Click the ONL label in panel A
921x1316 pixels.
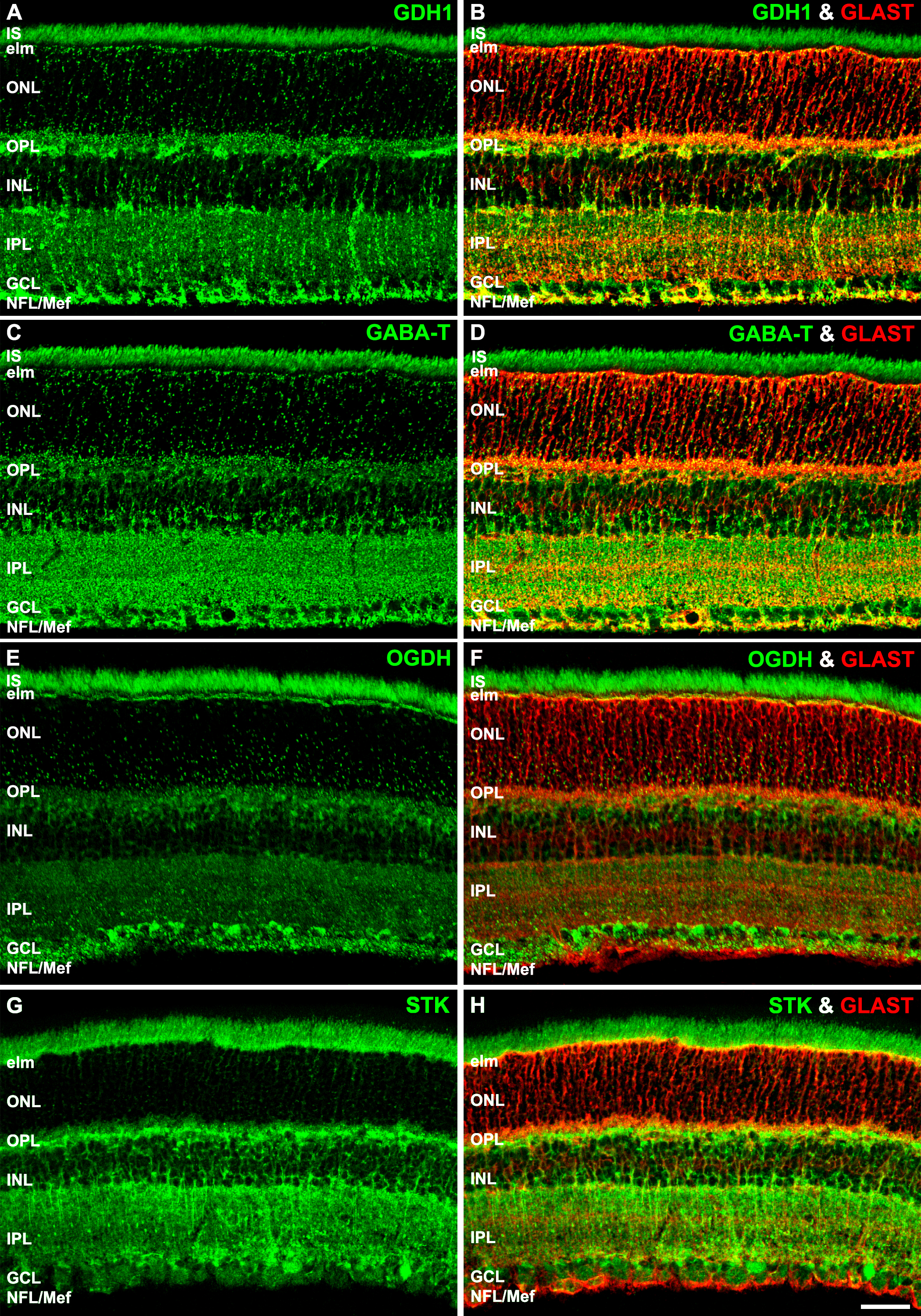click(x=24, y=88)
